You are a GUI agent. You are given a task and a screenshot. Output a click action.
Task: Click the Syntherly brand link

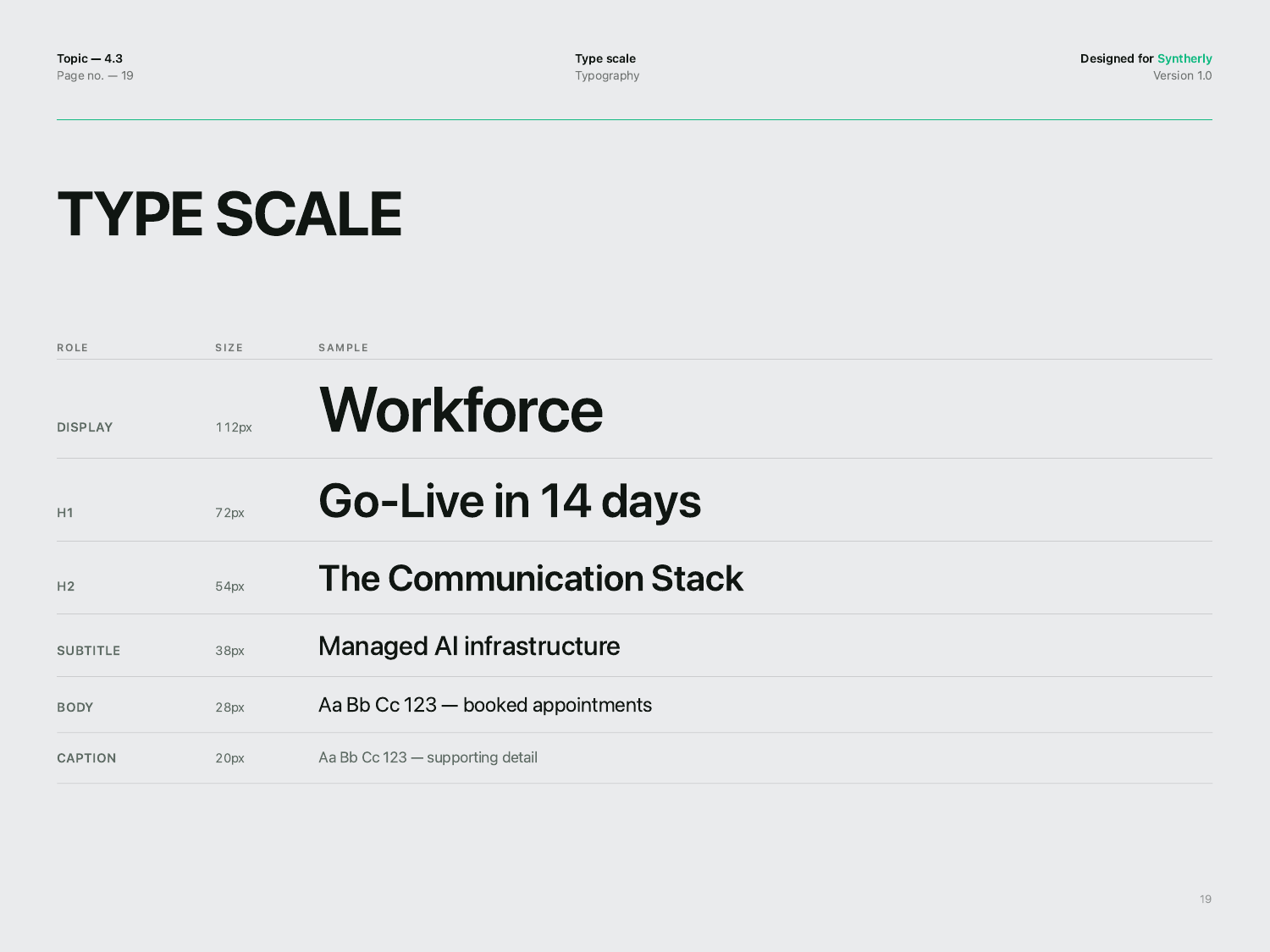click(1184, 58)
